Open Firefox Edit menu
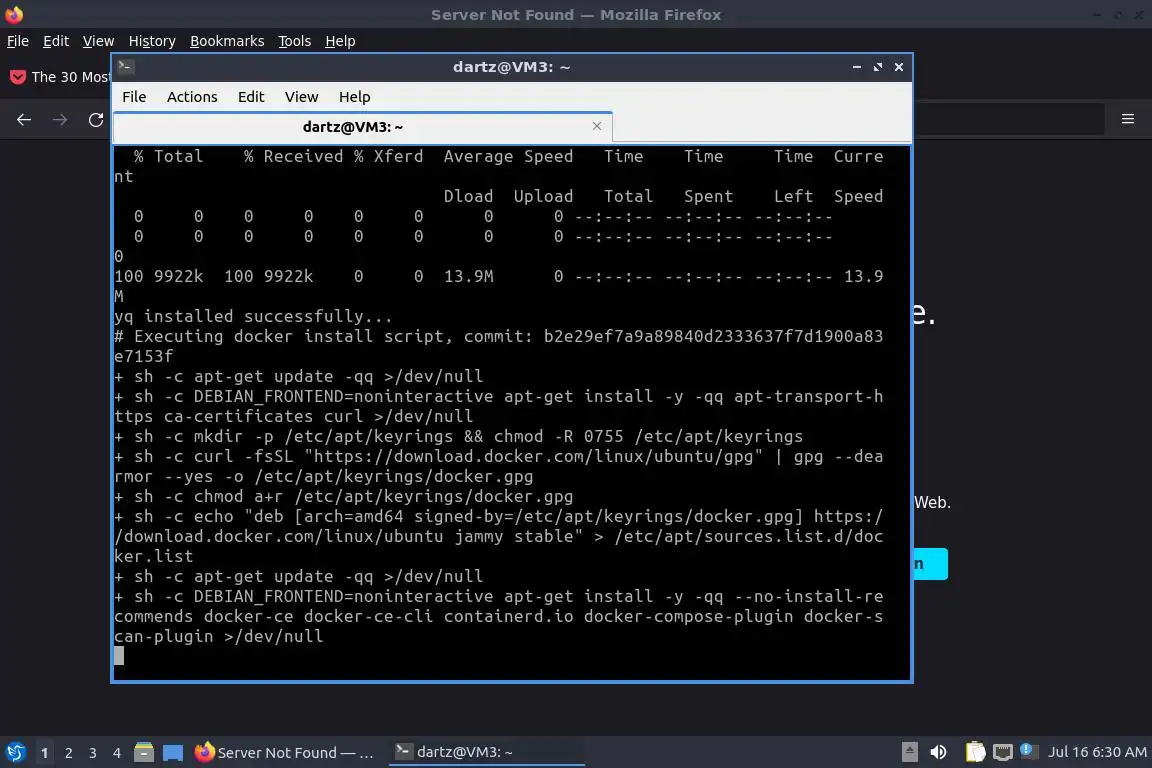This screenshot has width=1152, height=768. [x=56, y=41]
